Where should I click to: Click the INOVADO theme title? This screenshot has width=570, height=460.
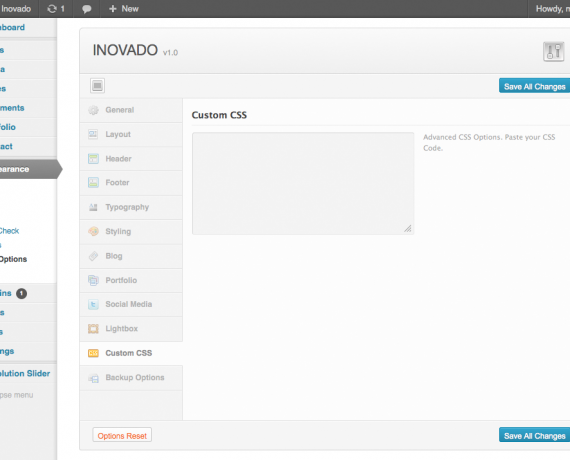(125, 50)
